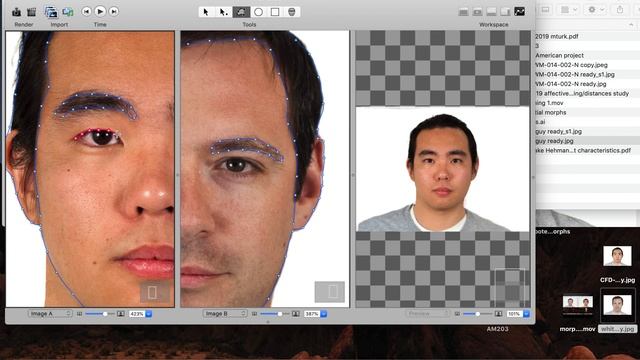
Task: Click the render image icon
Action: tap(16, 12)
